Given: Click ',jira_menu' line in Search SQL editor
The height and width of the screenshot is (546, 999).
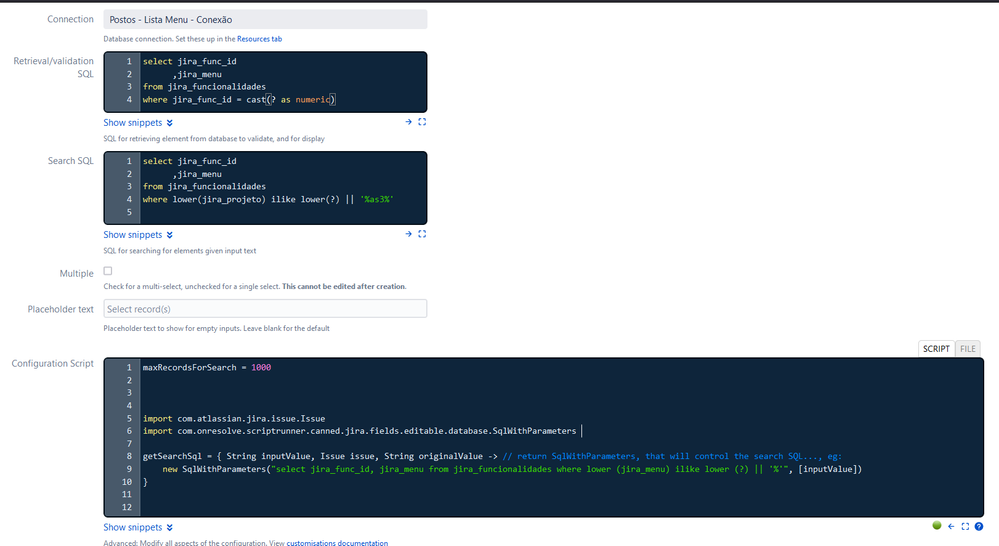Looking at the screenshot, I should point(197,174).
